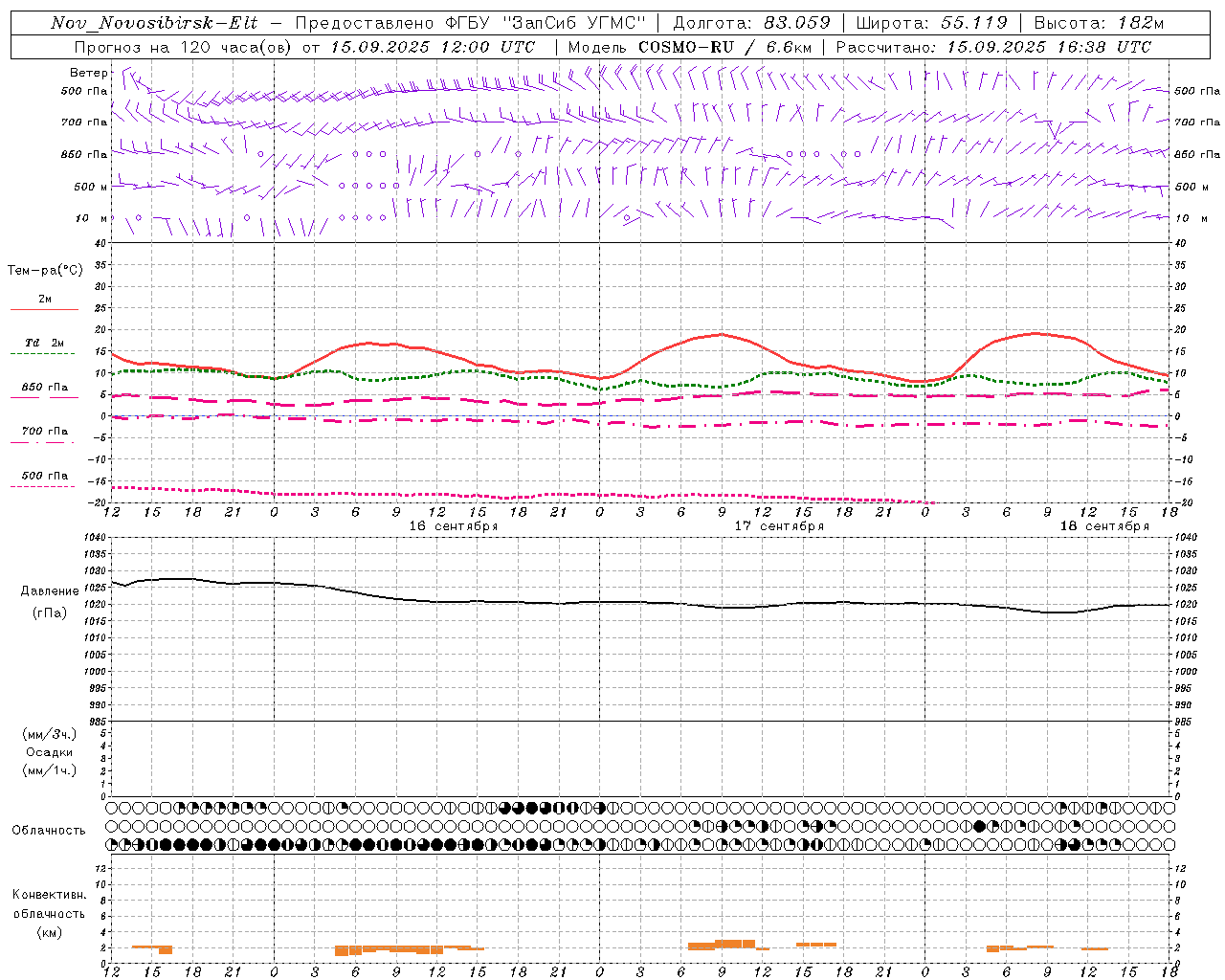Click the "(гПа)" unit label under Давление
This screenshot has height=980, width=1225.
coord(50,612)
